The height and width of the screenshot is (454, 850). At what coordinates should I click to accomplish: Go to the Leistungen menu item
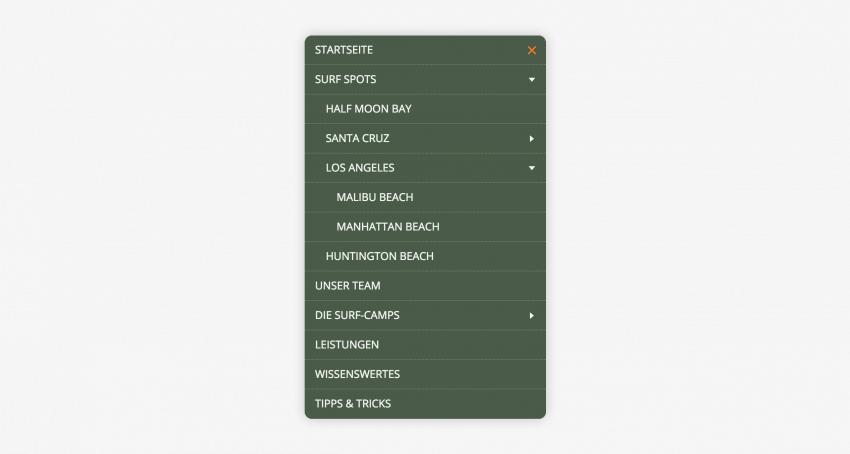click(x=347, y=345)
